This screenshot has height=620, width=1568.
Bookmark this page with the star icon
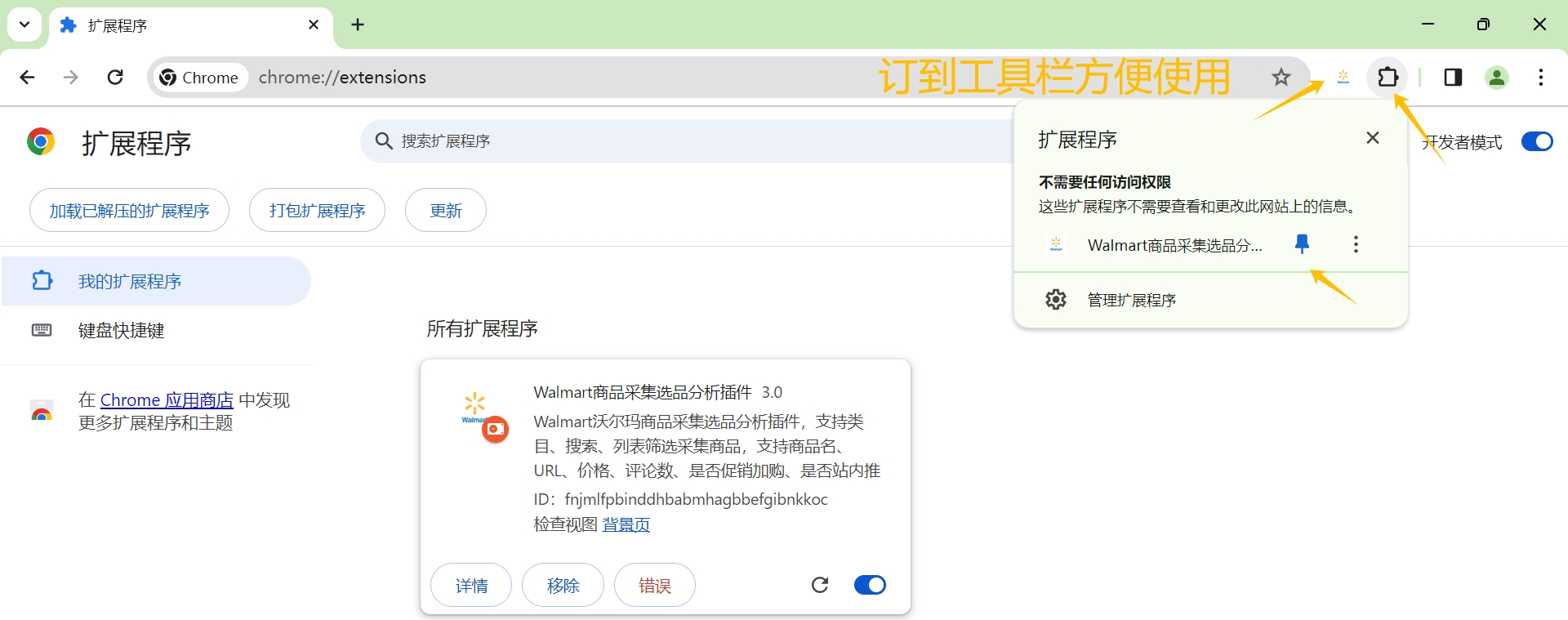click(x=1281, y=78)
